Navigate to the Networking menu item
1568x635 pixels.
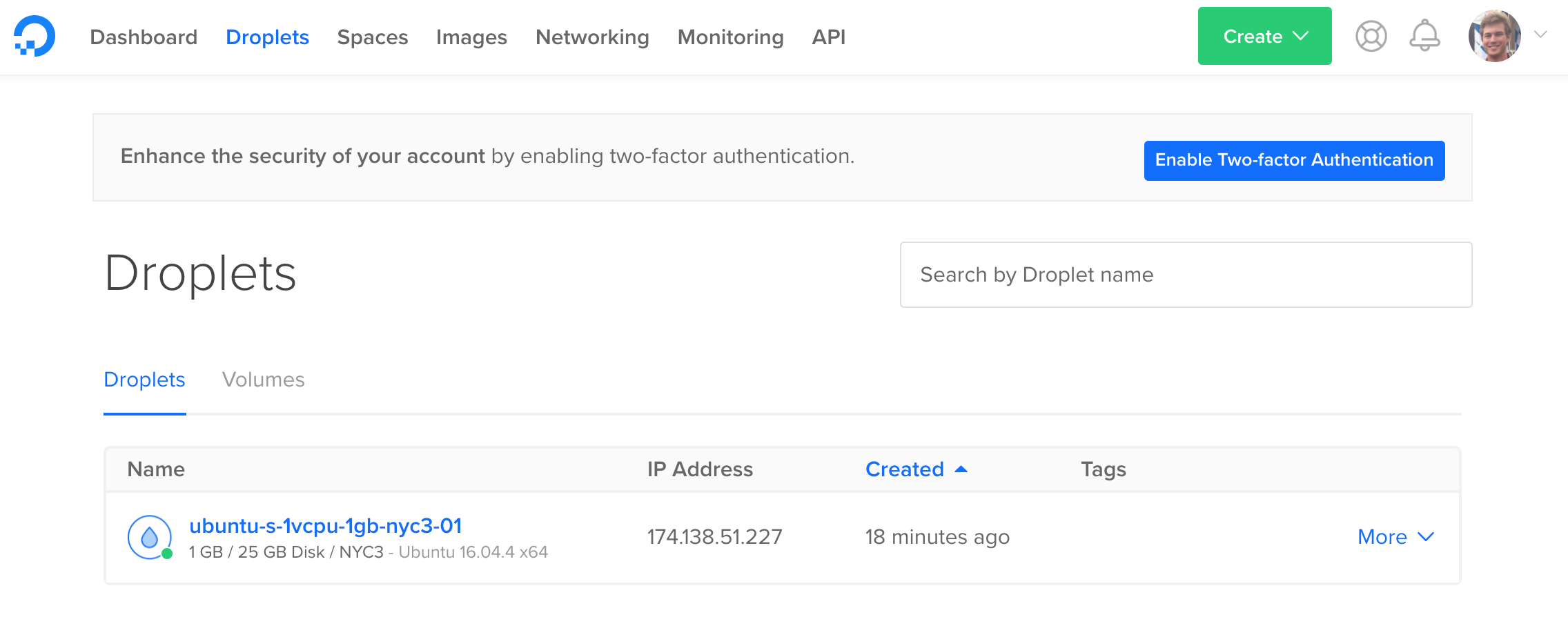[x=592, y=37]
